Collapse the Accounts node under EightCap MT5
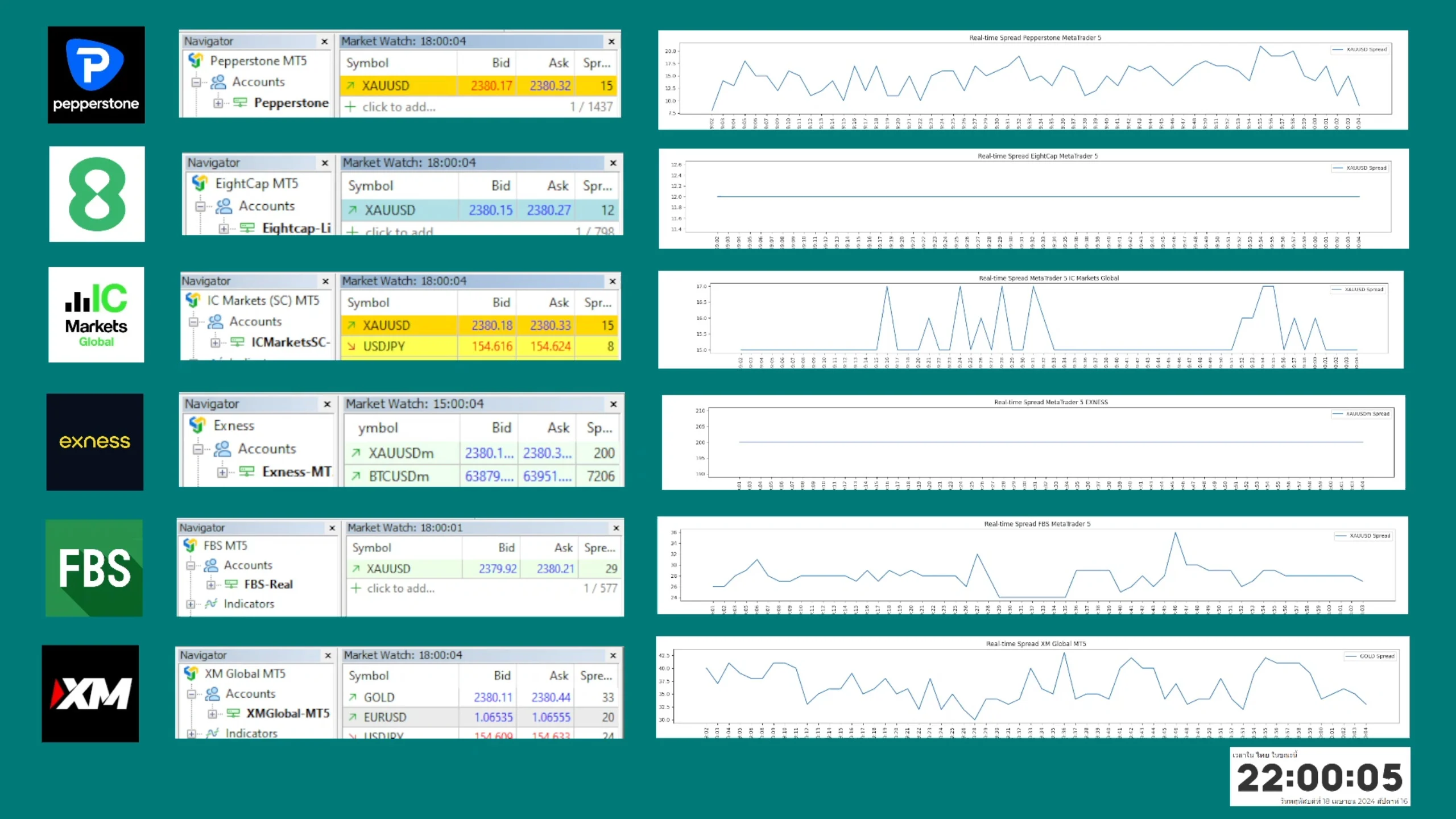The width and height of the screenshot is (1456, 819). point(200,206)
